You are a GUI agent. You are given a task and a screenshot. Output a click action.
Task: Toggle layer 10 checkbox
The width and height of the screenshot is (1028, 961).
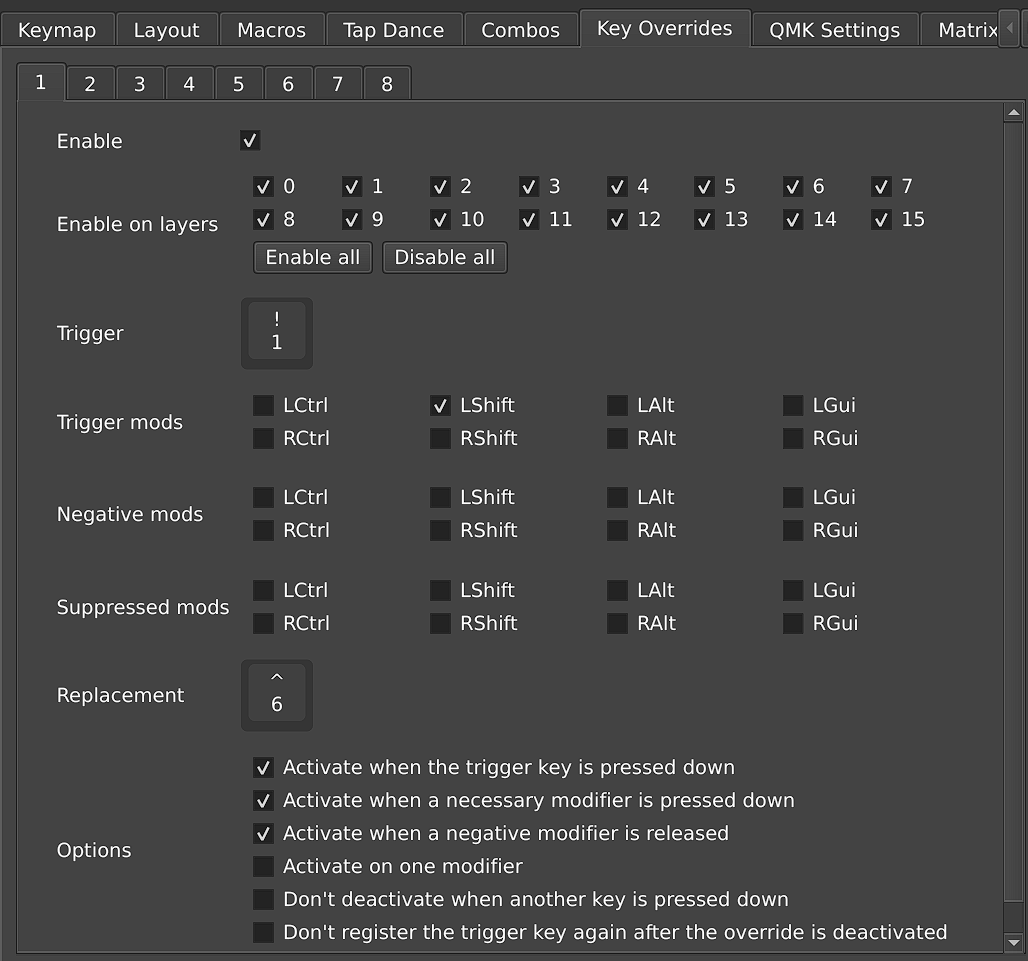441,220
